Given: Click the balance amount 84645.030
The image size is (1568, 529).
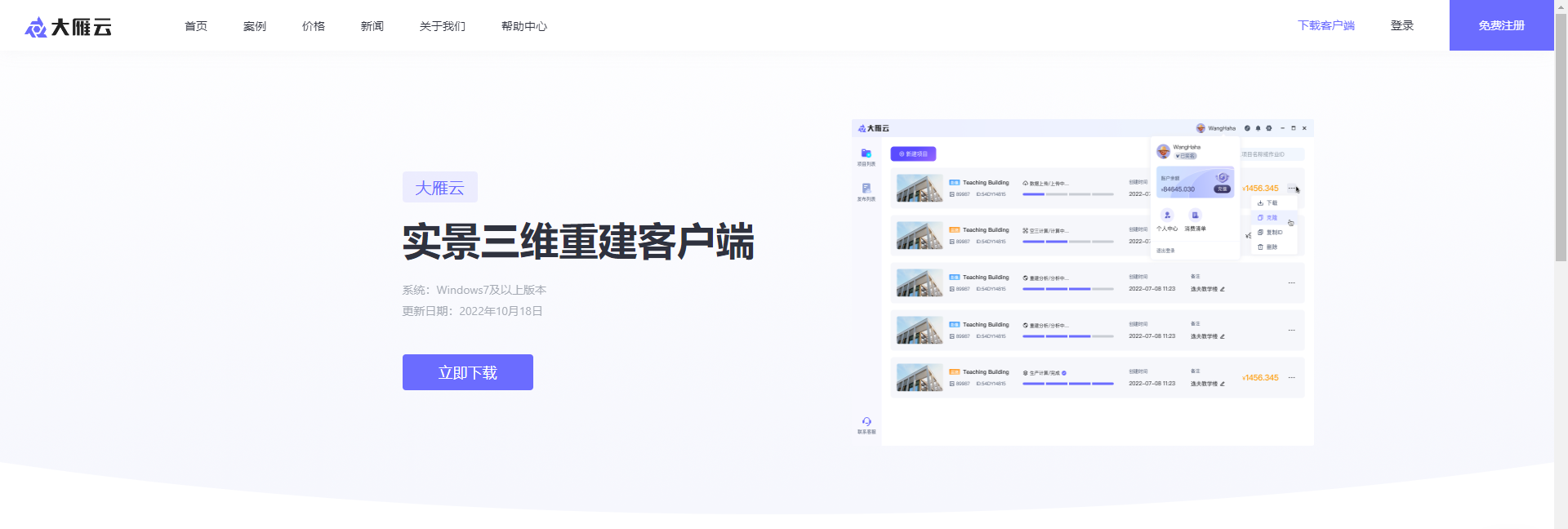Looking at the screenshot, I should click(1178, 189).
